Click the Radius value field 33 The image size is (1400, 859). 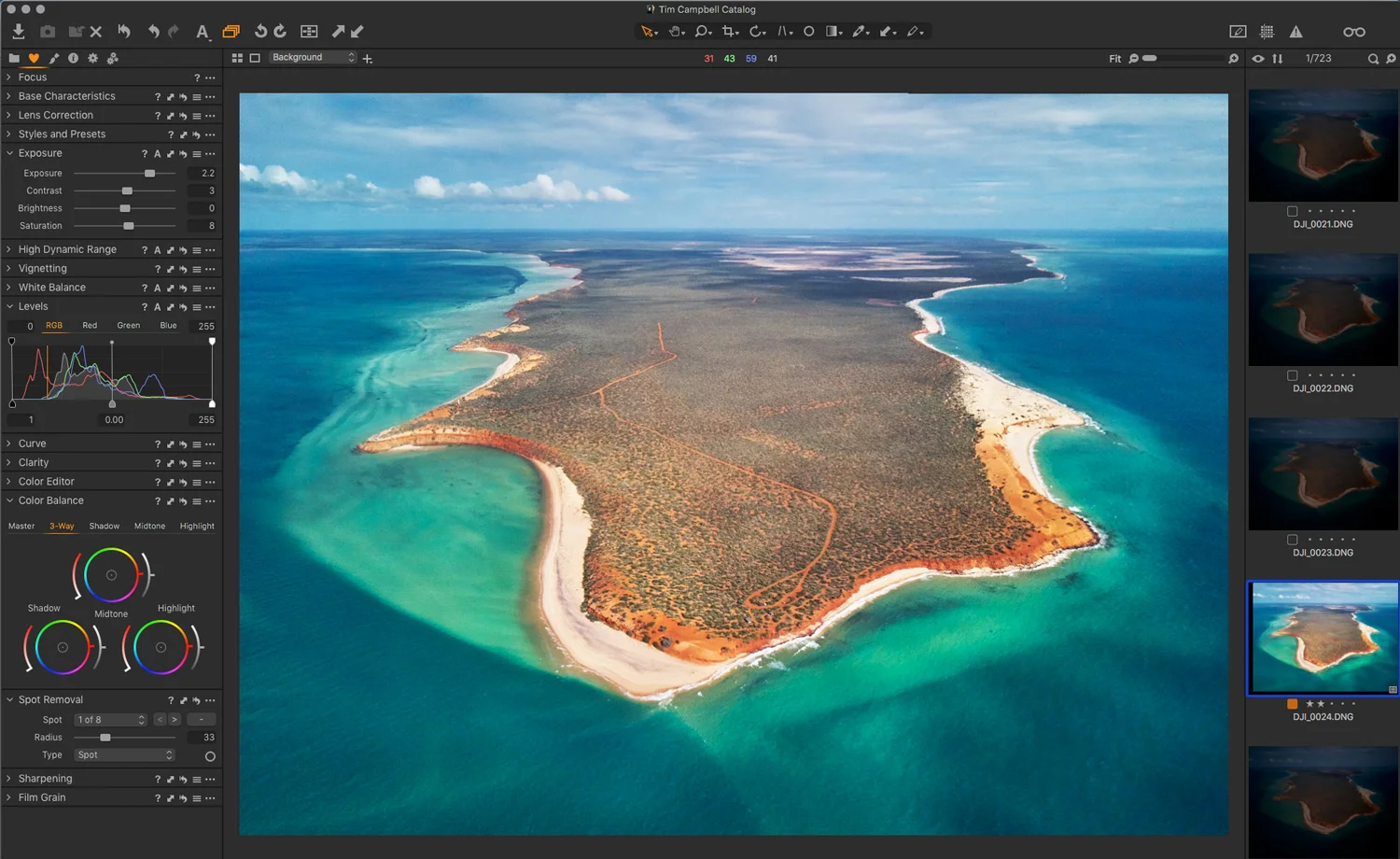pyautogui.click(x=202, y=738)
